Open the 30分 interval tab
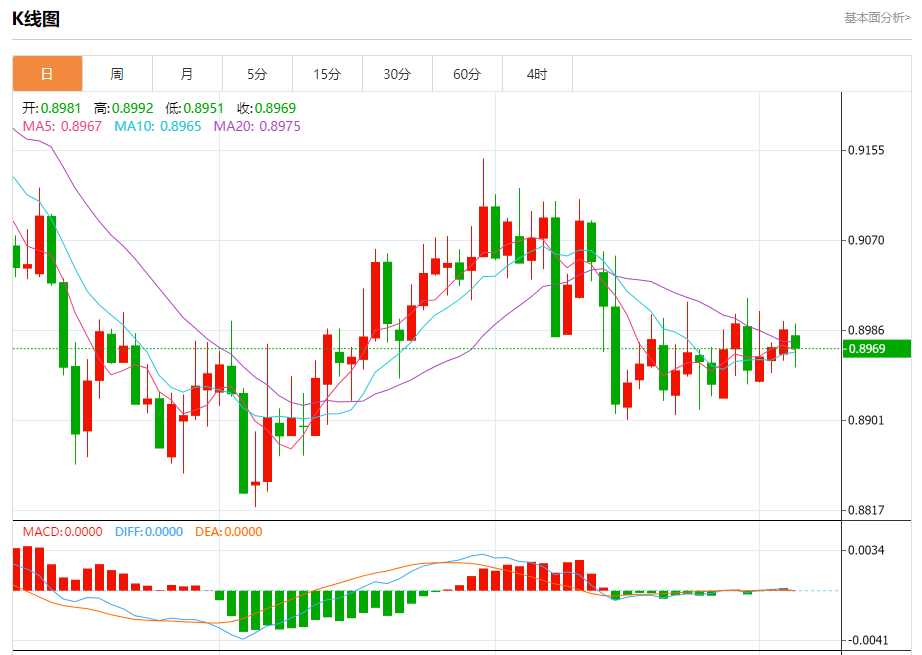This screenshot has height=655, width=922. point(397,74)
